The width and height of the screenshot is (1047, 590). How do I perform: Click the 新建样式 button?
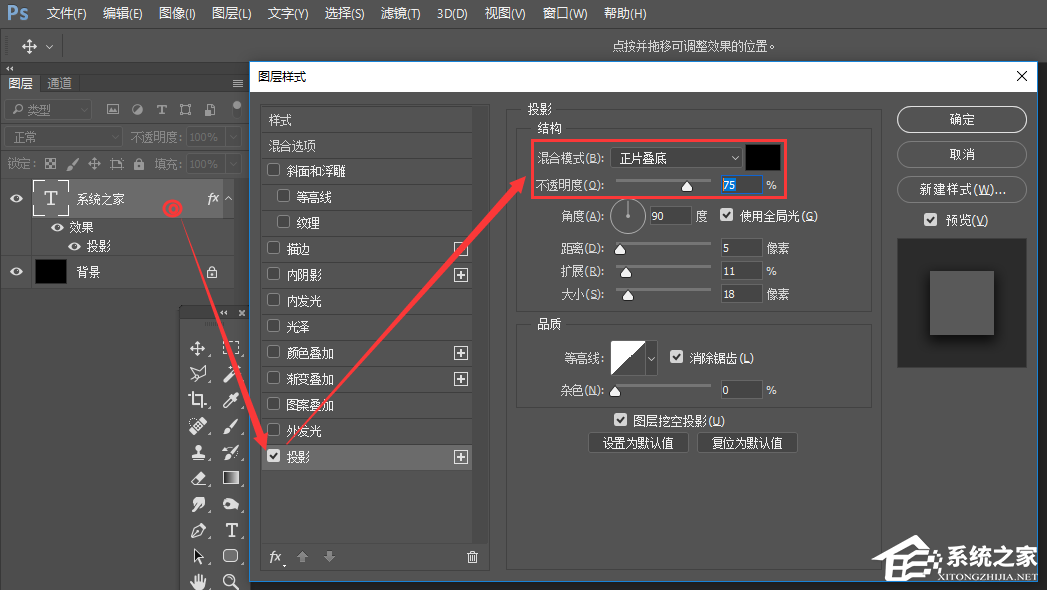(x=960, y=189)
